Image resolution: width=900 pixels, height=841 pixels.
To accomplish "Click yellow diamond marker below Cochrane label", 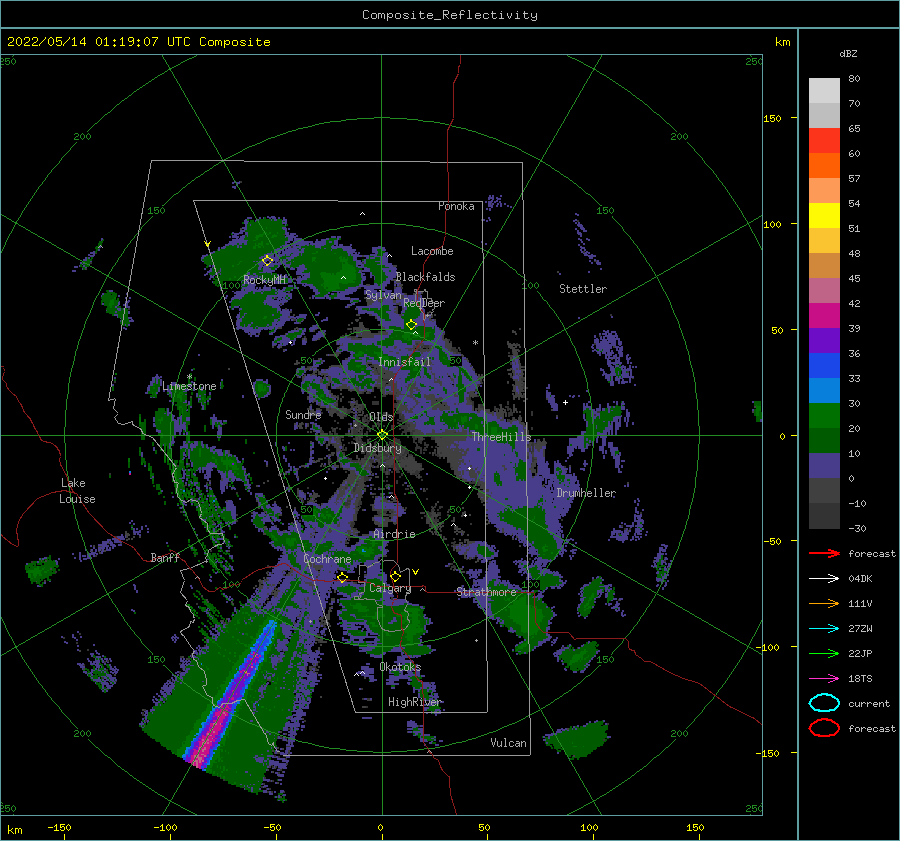I will pyautogui.click(x=343, y=577).
